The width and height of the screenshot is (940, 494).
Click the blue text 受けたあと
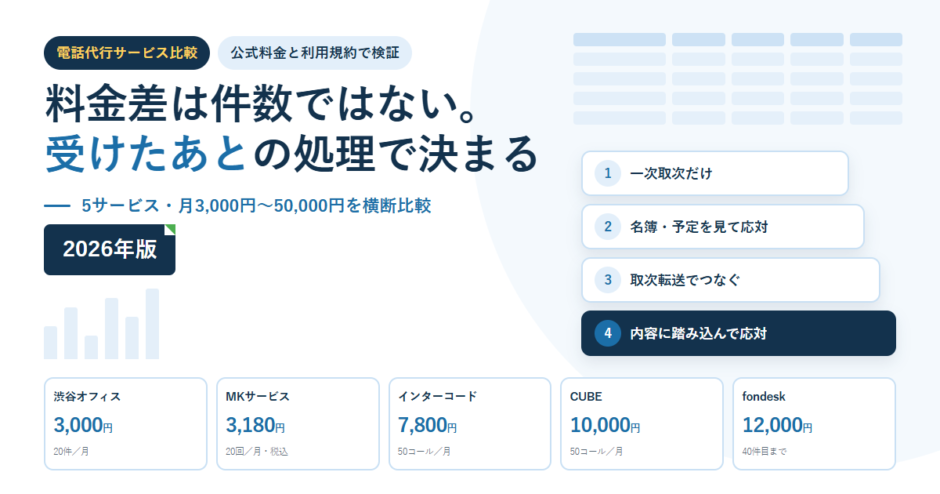tap(146, 153)
